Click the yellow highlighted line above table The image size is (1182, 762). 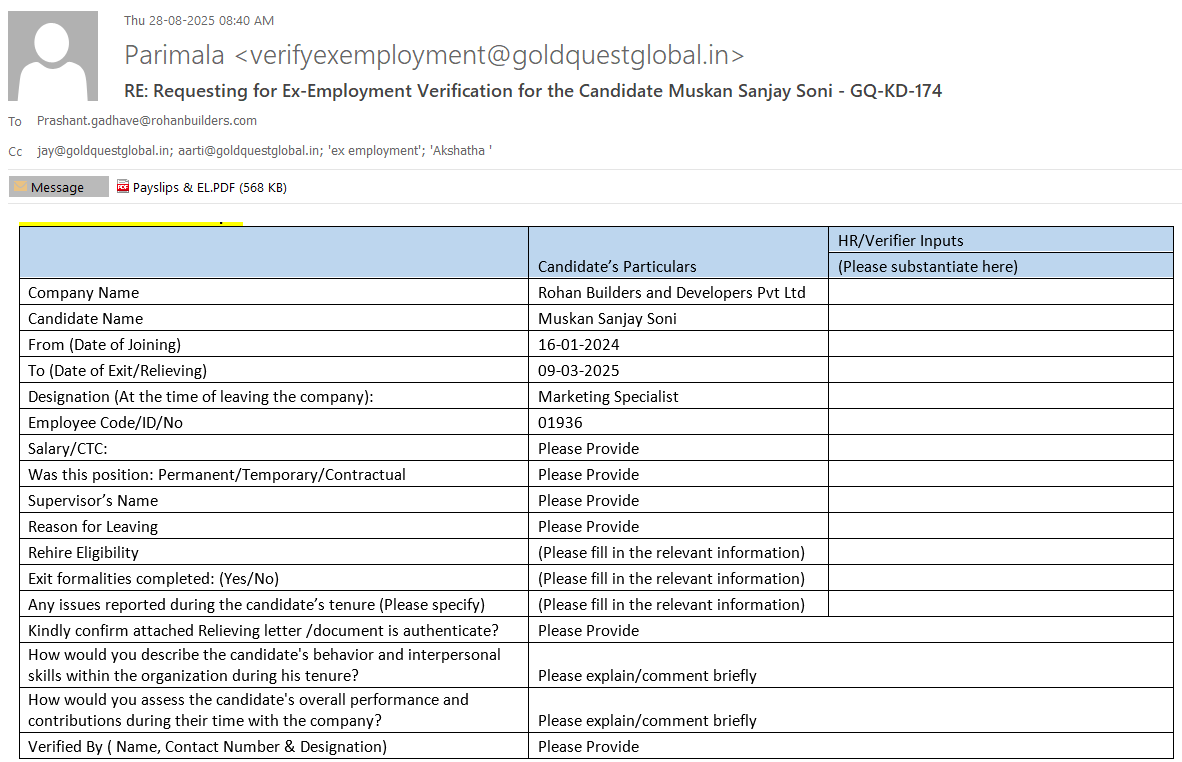(x=131, y=224)
